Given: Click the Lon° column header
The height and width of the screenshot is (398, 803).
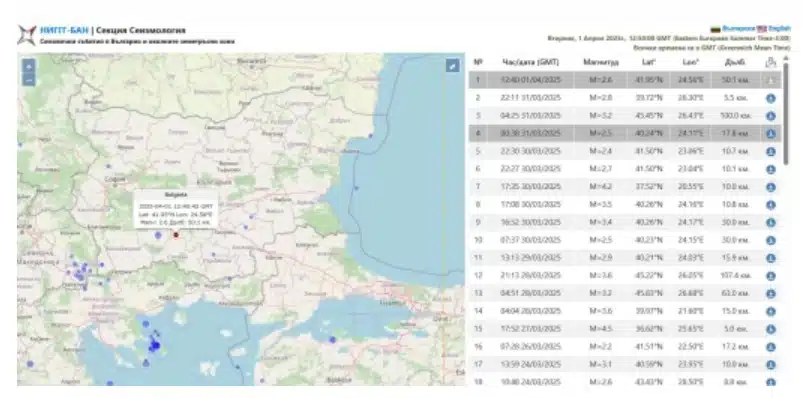Looking at the screenshot, I should 690,62.
